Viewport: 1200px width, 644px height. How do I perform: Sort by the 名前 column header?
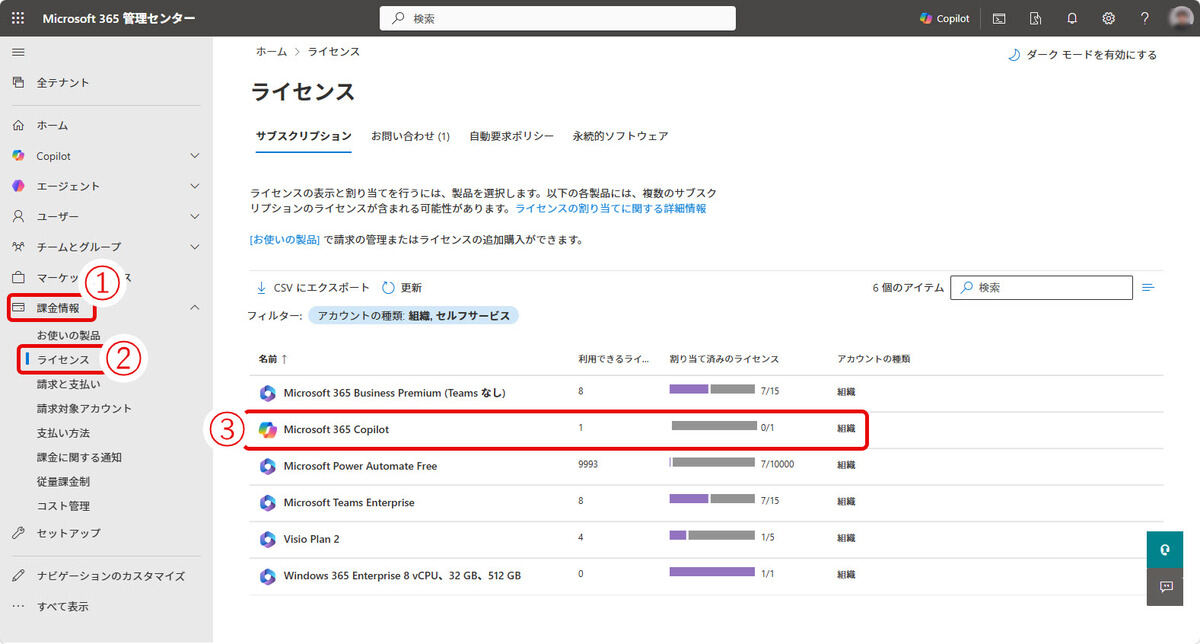pyautogui.click(x=272, y=358)
